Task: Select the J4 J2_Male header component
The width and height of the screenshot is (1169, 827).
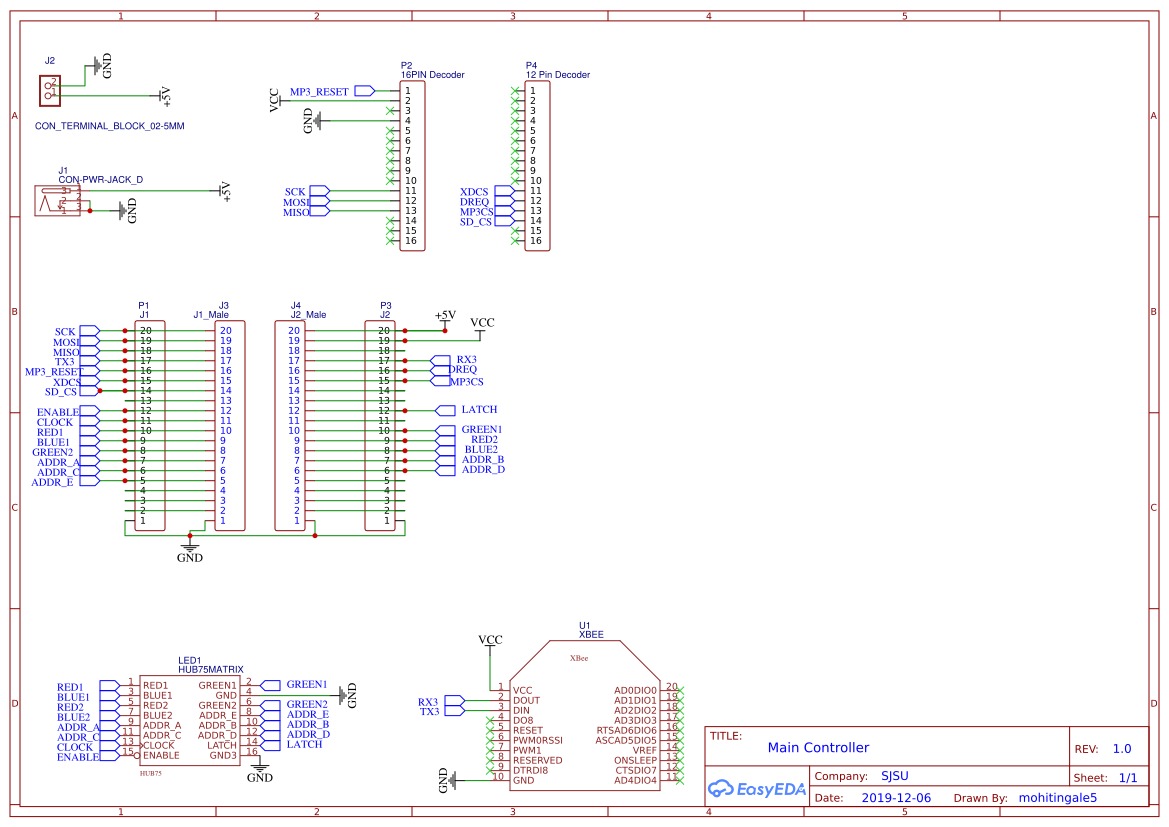Action: pyautogui.click(x=290, y=426)
